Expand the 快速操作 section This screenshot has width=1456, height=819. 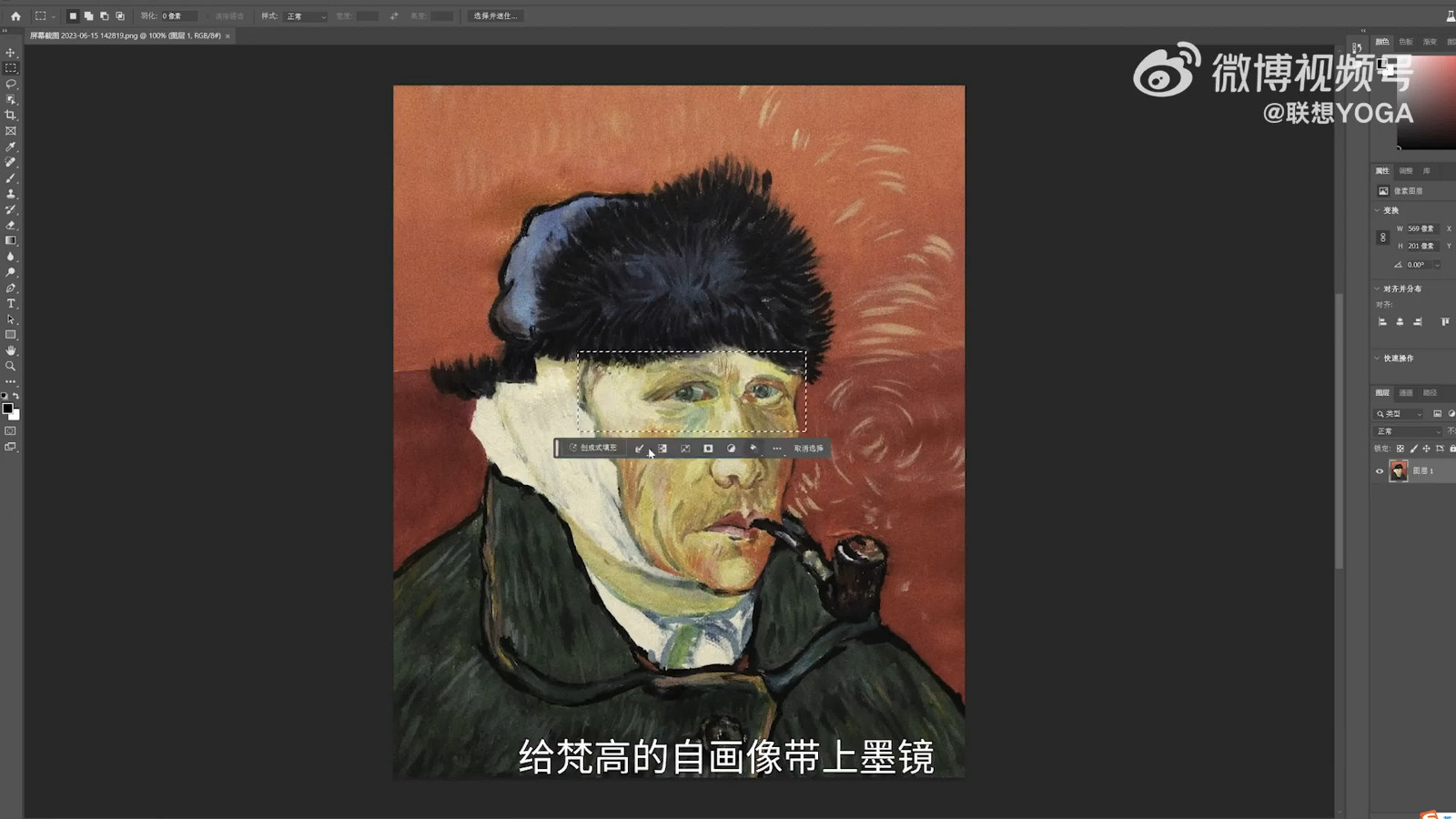(1377, 359)
